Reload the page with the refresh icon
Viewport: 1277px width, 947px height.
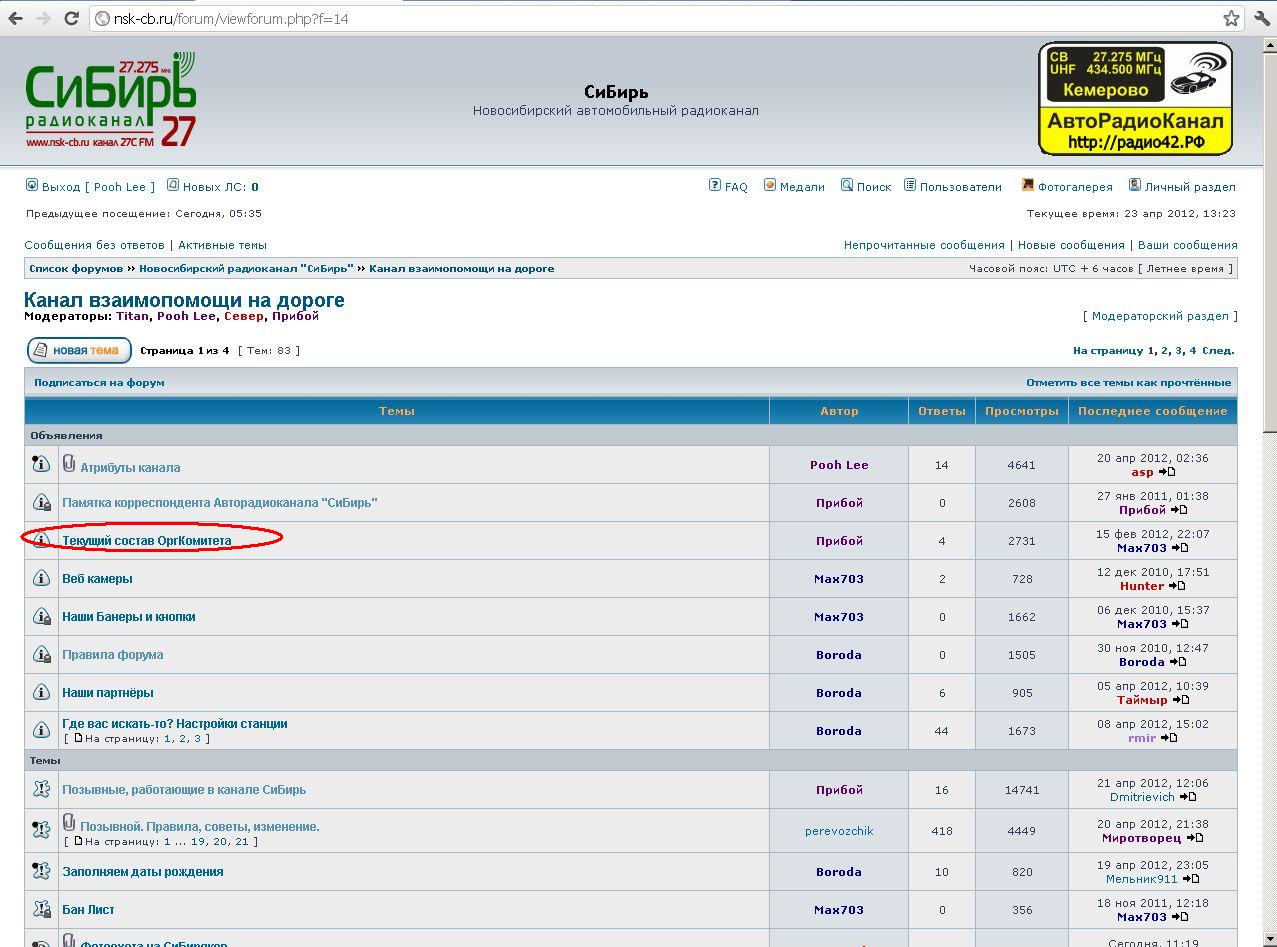(71, 18)
